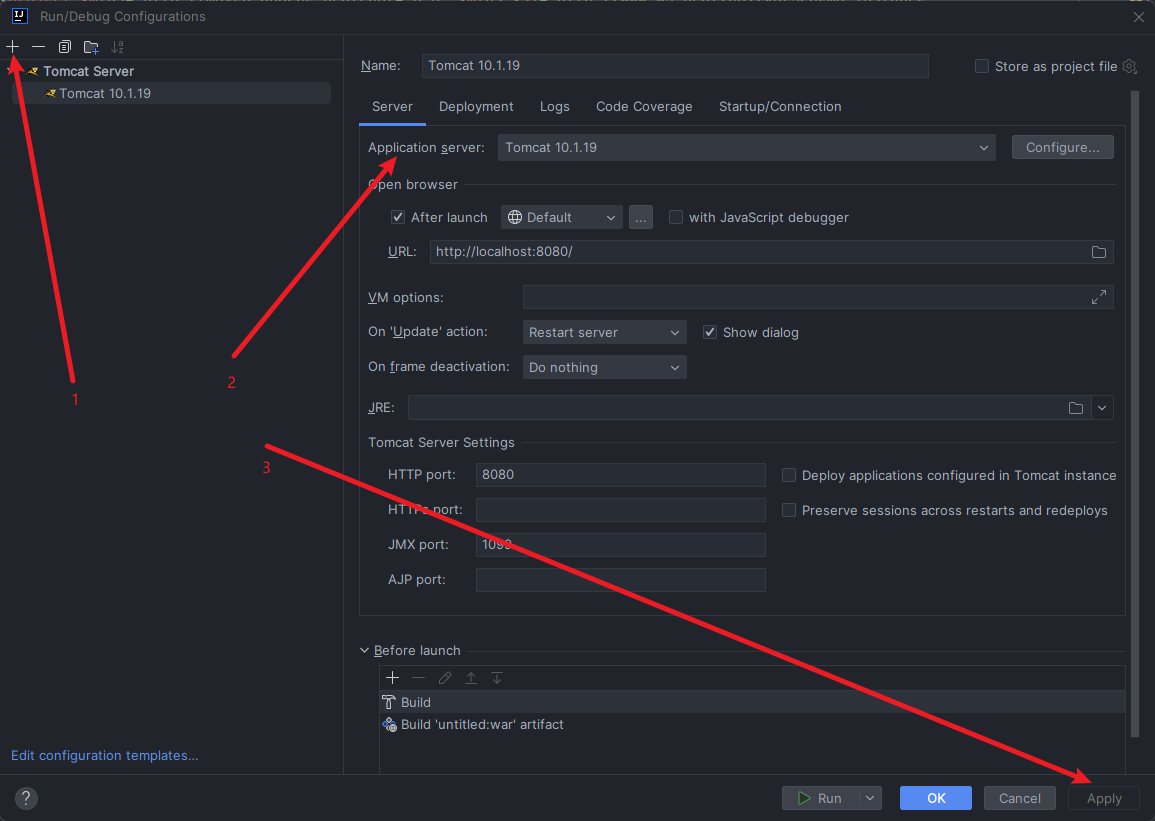
Task: Click the Configure... button
Action: [x=1062, y=147]
